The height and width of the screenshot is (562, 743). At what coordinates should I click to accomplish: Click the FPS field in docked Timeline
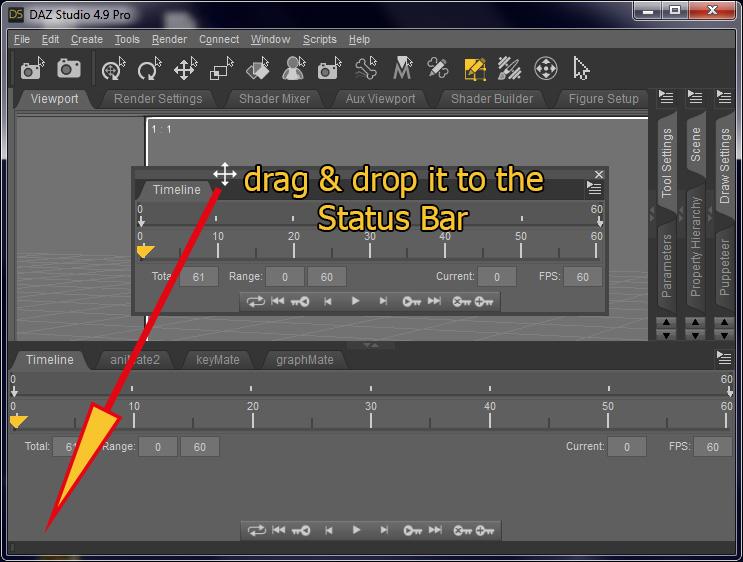point(712,447)
